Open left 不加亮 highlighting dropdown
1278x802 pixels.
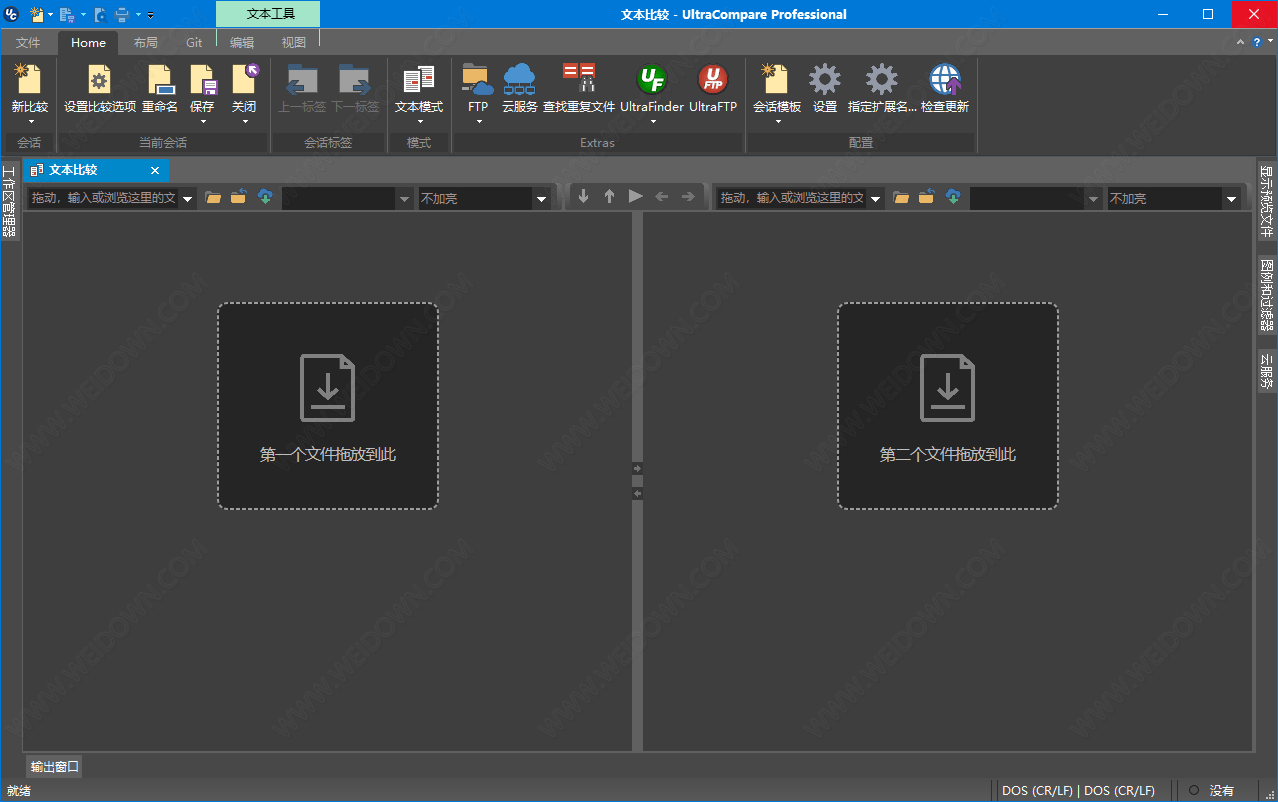coord(542,199)
